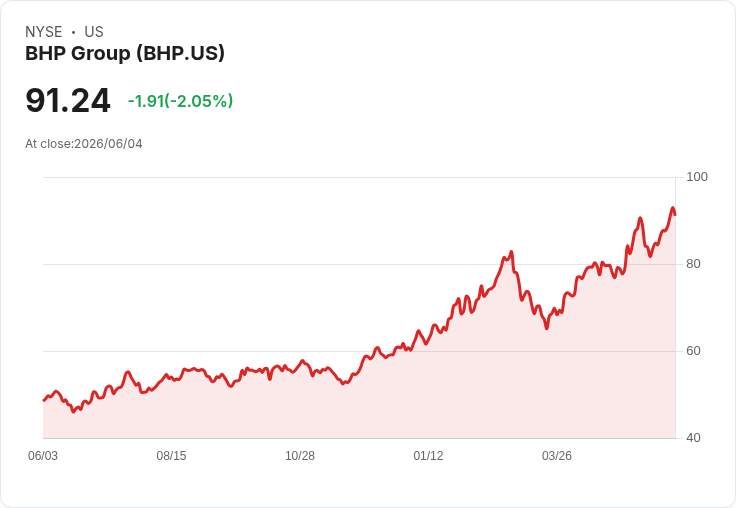This screenshot has width=736, height=508.
Task: Click the At close:2026/06/04 date label
Action: (84, 144)
